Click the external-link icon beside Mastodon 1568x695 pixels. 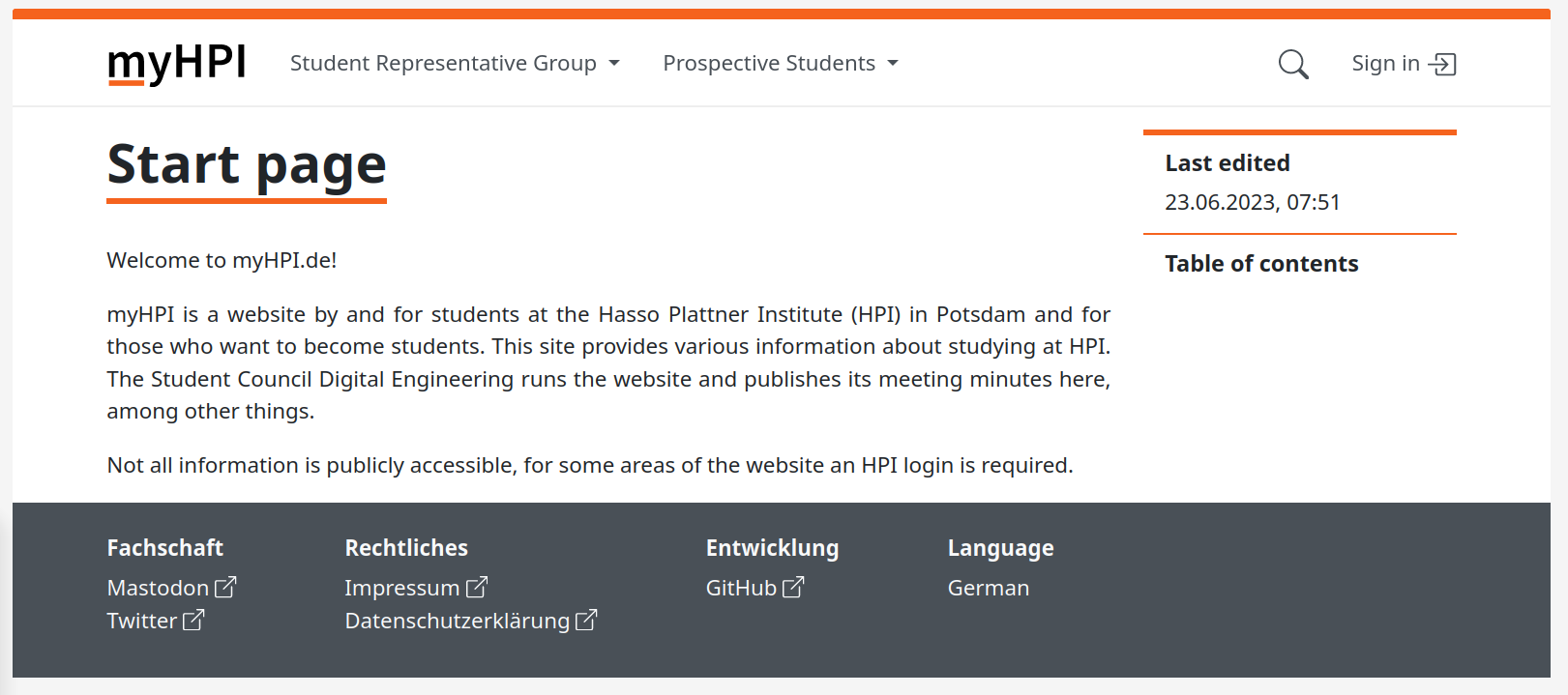pos(225,587)
